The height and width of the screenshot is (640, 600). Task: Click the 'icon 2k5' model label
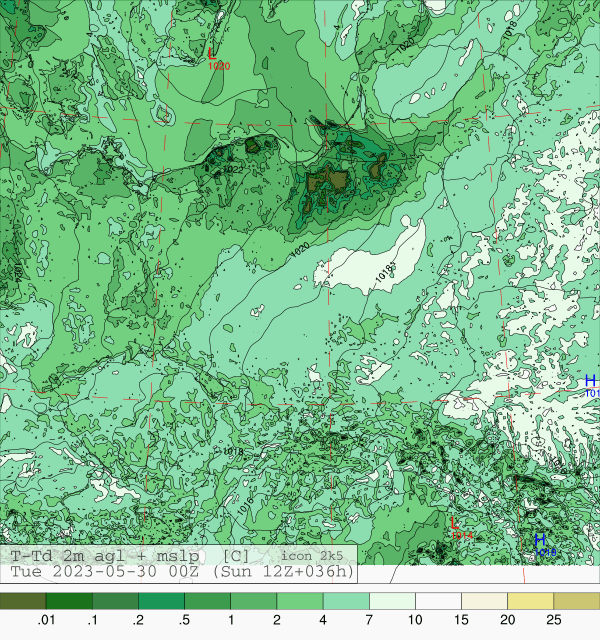pyautogui.click(x=312, y=555)
